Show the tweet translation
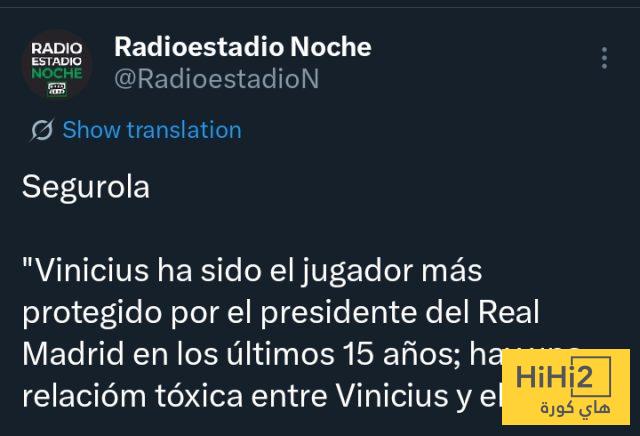Viewport: 640px width, 436px height. point(152,130)
